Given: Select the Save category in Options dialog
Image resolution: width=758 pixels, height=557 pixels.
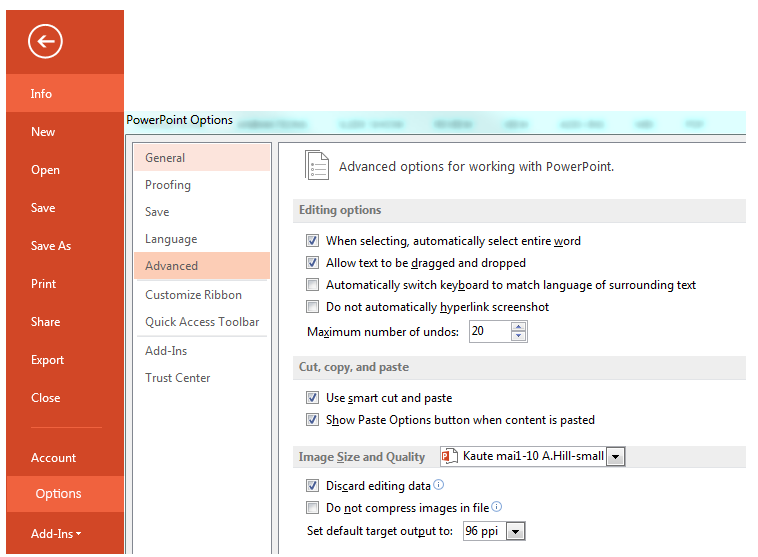Looking at the screenshot, I should [202, 212].
